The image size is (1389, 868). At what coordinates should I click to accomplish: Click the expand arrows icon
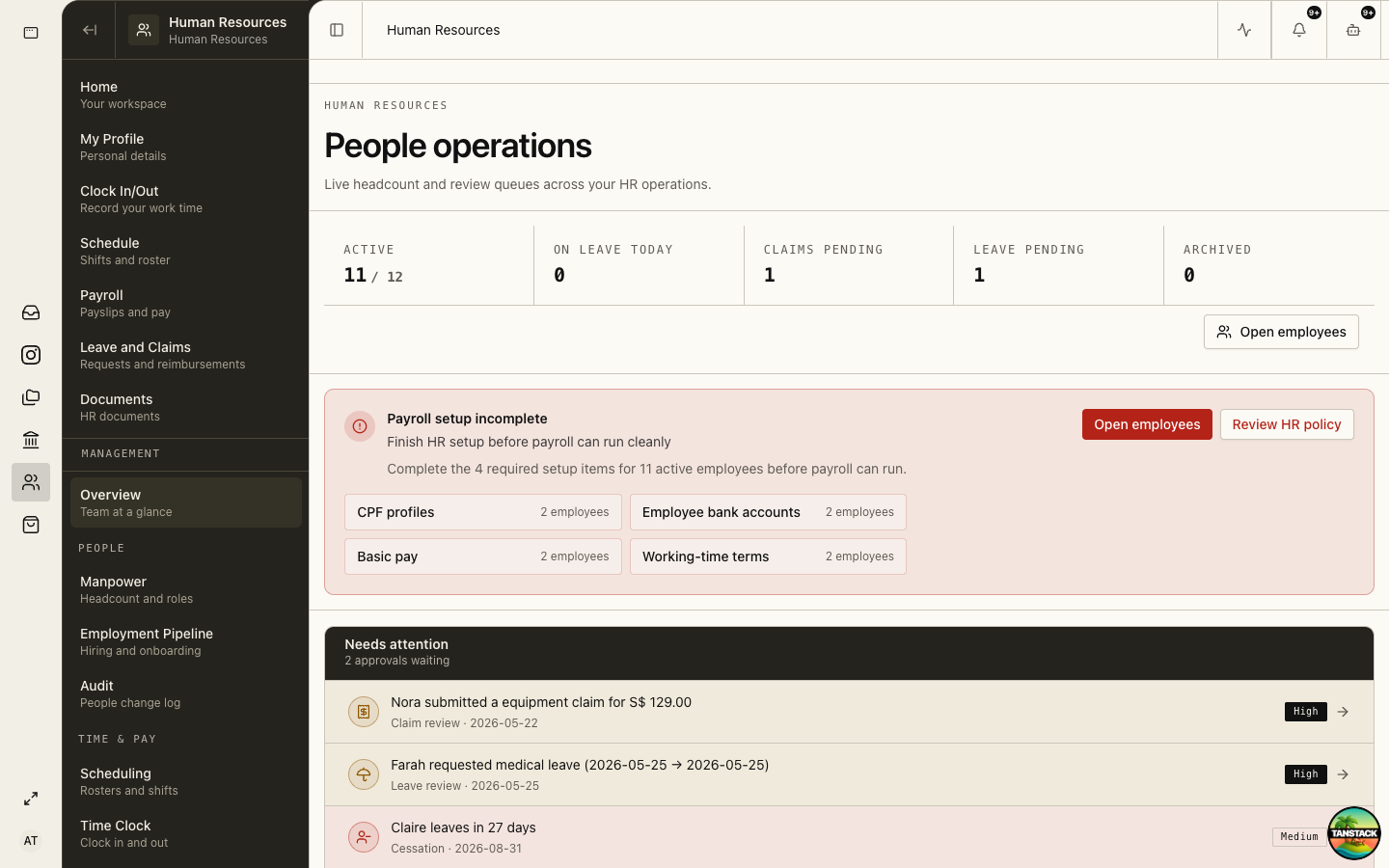tap(31, 799)
